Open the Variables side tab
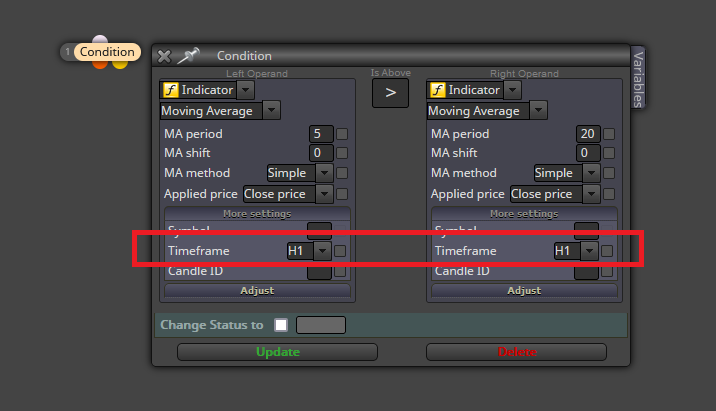716x411 pixels. click(638, 78)
